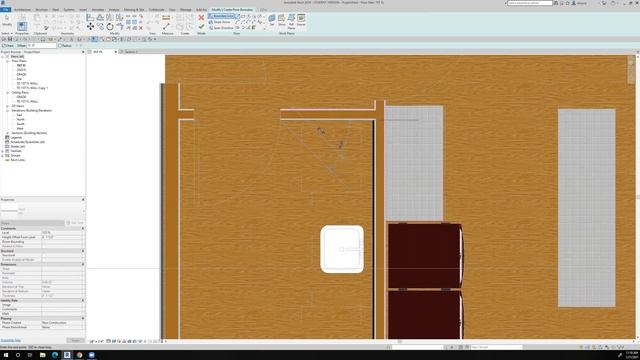Viewport: 640px width, 360px height.
Task: Open the Annotate ribbon tab
Action: pos(98,9)
